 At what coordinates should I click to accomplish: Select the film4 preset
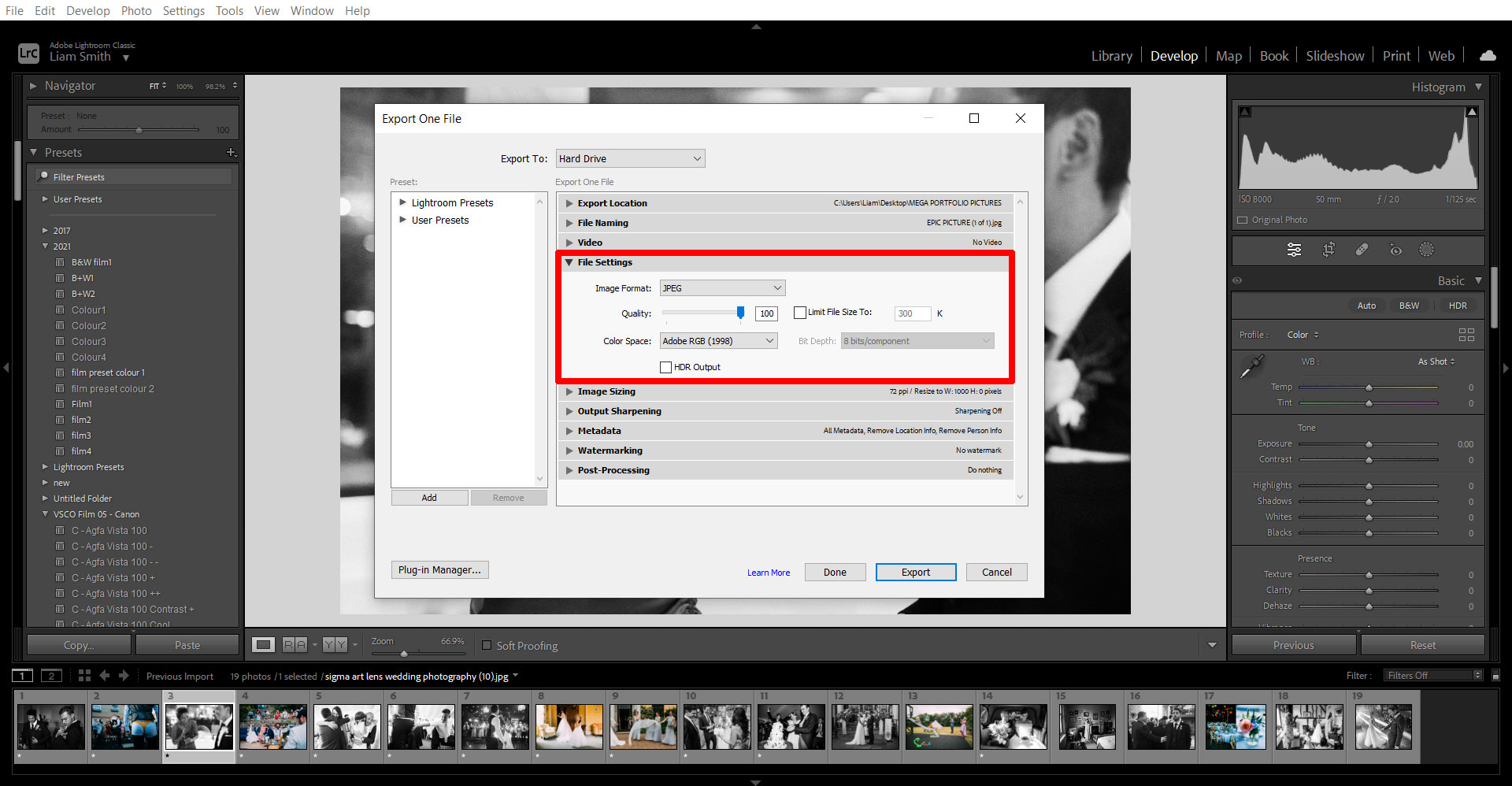81,450
